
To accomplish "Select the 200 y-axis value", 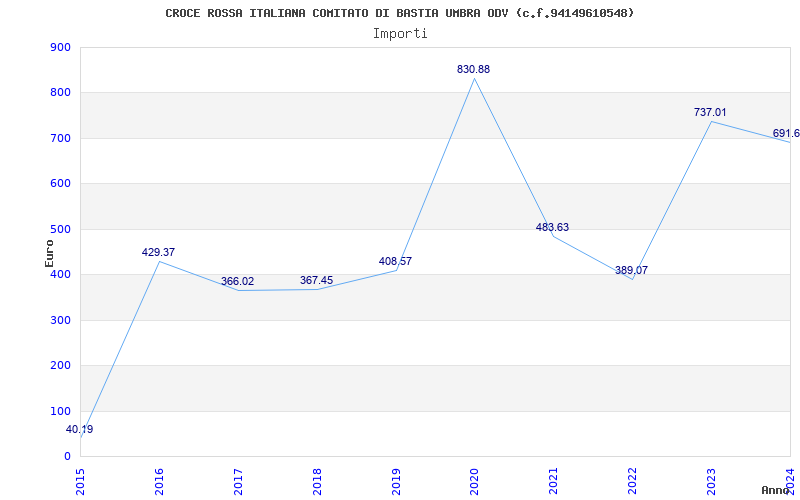I will coord(60,366).
